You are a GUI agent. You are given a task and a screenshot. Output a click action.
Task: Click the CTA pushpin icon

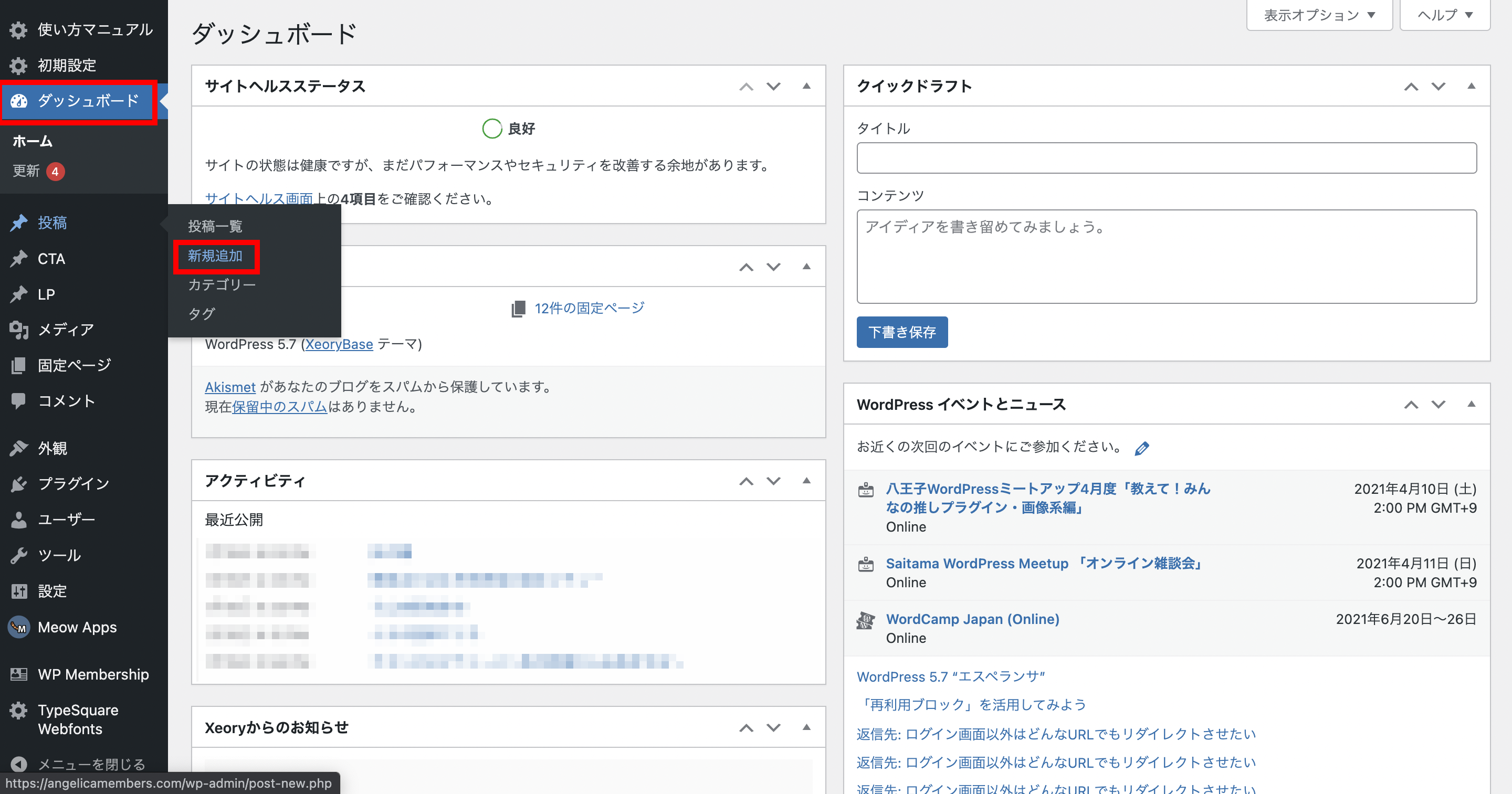[x=19, y=259]
